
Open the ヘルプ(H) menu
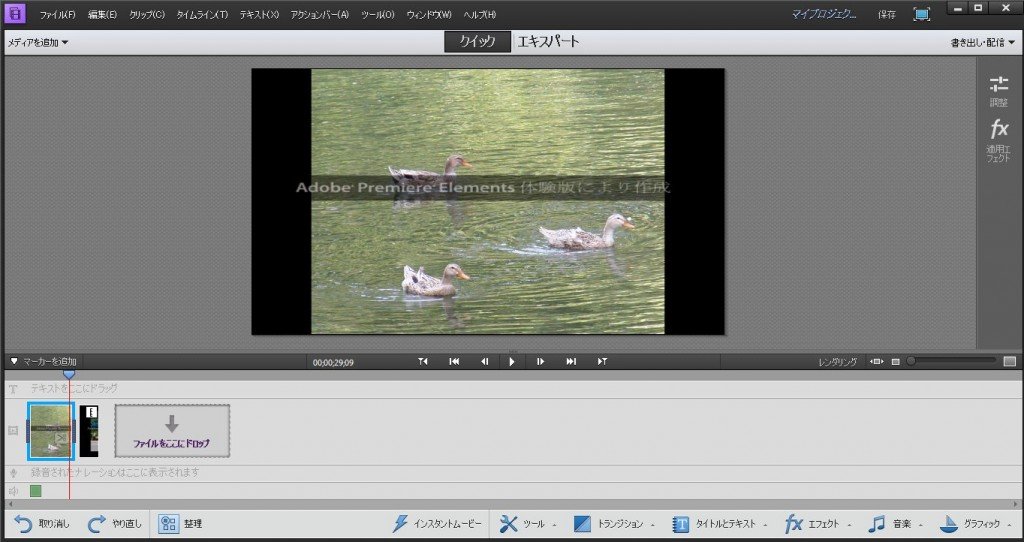(480, 14)
